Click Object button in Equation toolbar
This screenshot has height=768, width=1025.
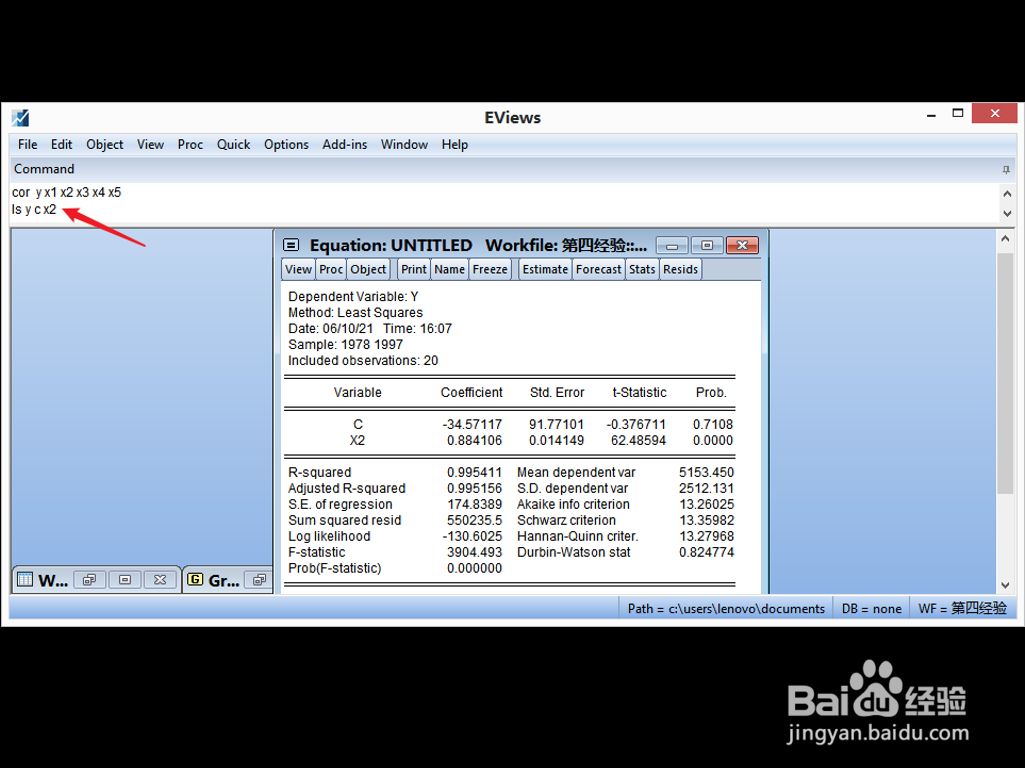368,269
